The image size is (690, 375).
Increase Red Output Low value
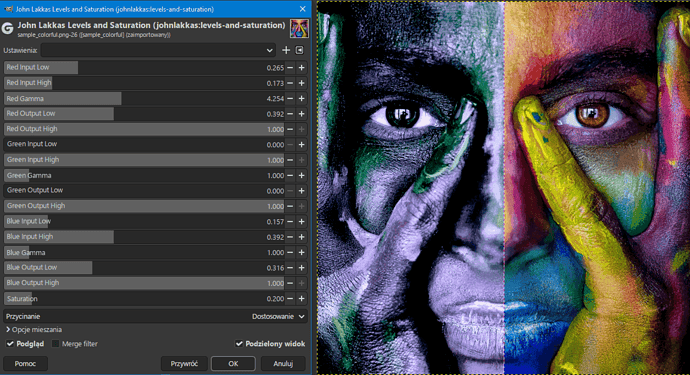coord(301,114)
